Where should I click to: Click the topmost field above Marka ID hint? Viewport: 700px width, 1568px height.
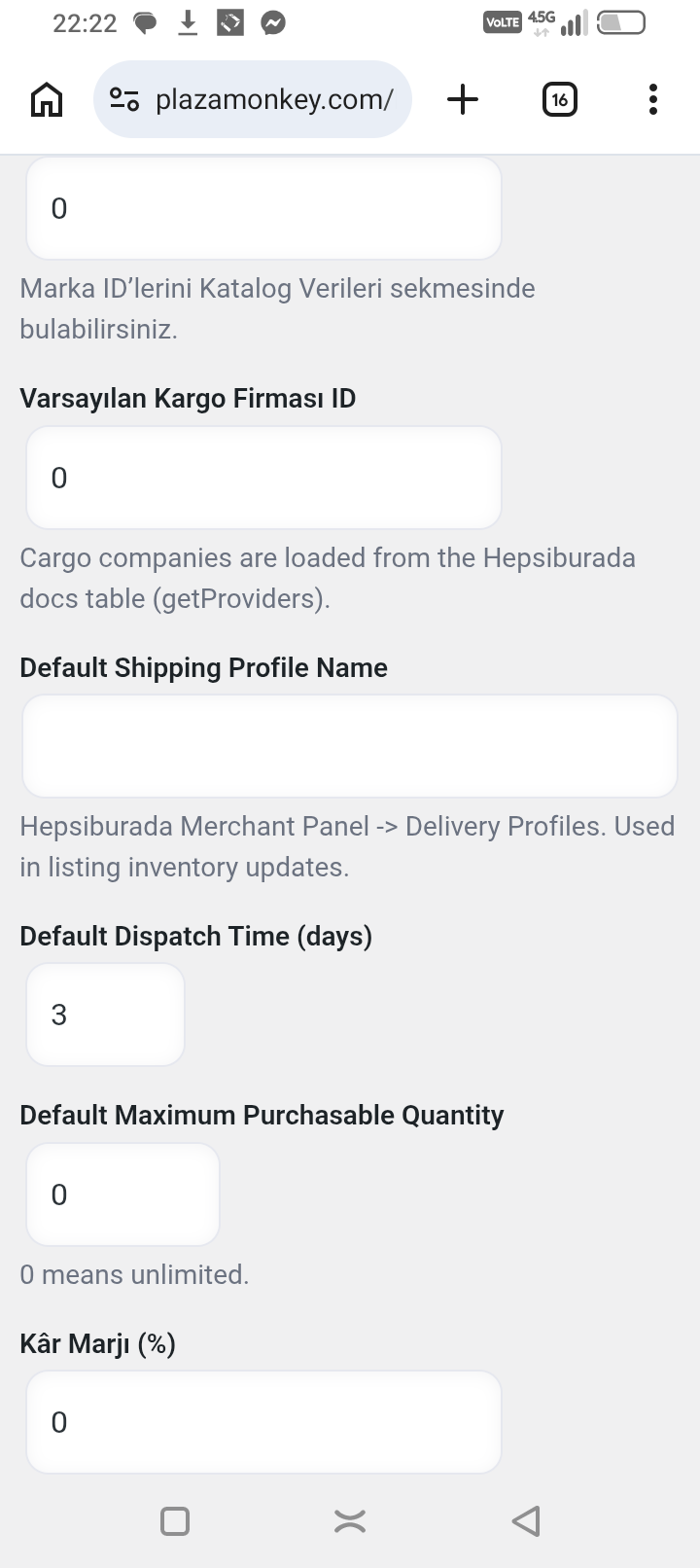(x=263, y=208)
